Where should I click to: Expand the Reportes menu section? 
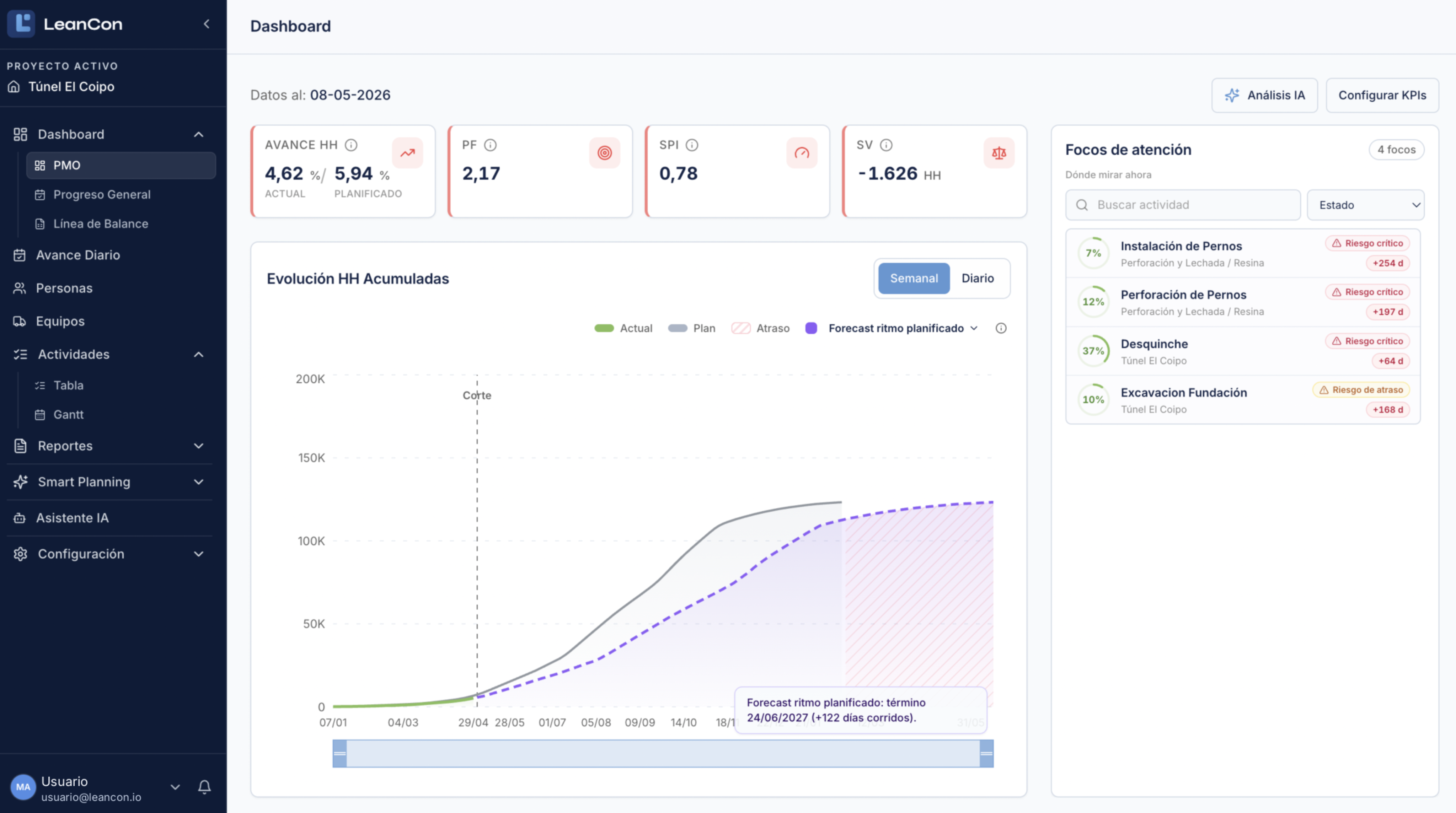click(198, 446)
